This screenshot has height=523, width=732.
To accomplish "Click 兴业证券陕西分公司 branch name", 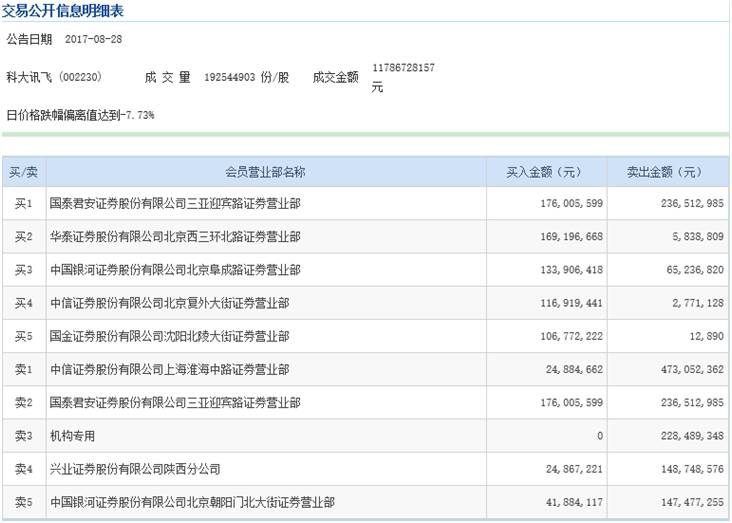I will tap(135, 469).
